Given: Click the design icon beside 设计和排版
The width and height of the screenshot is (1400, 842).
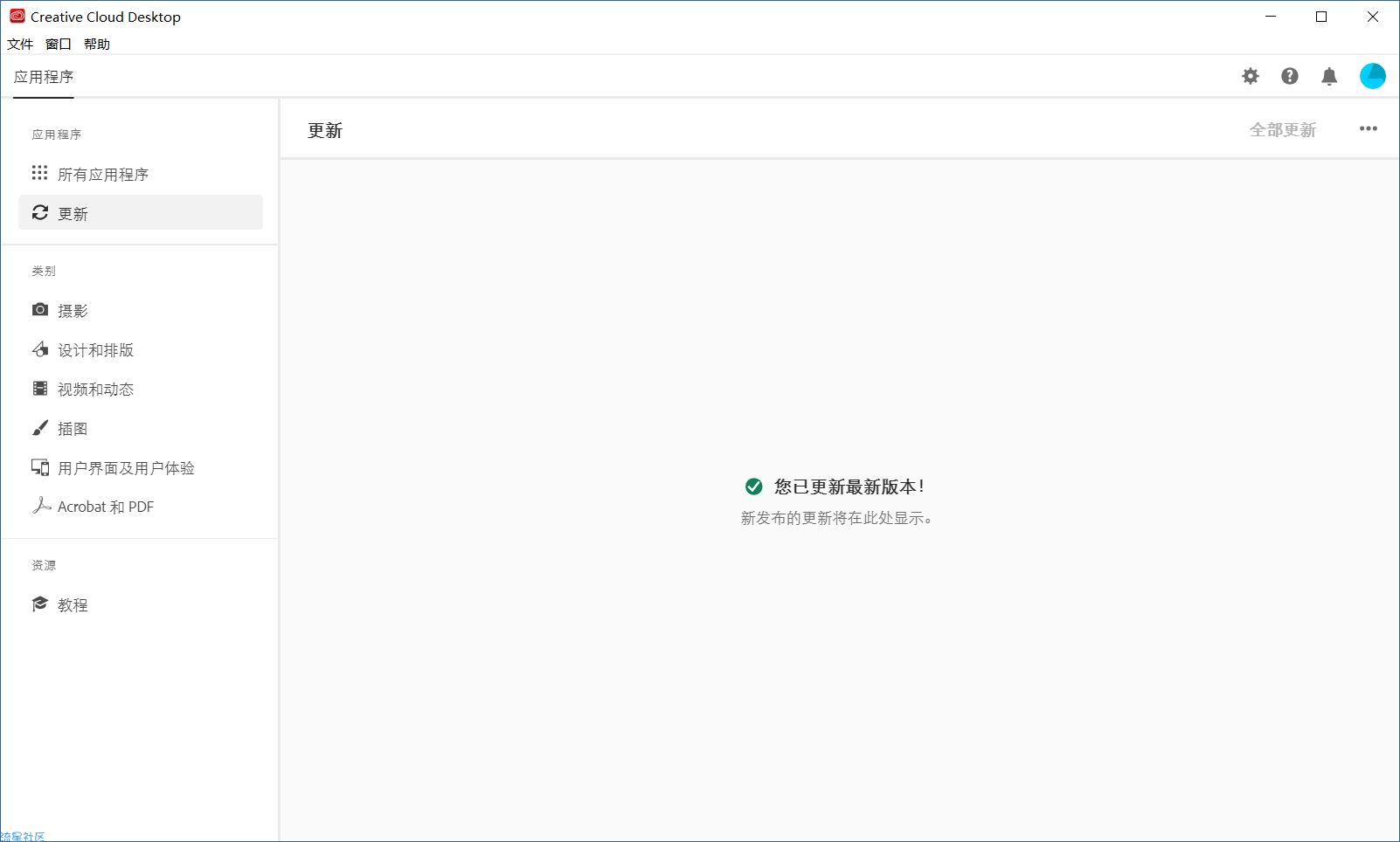Looking at the screenshot, I should [40, 349].
